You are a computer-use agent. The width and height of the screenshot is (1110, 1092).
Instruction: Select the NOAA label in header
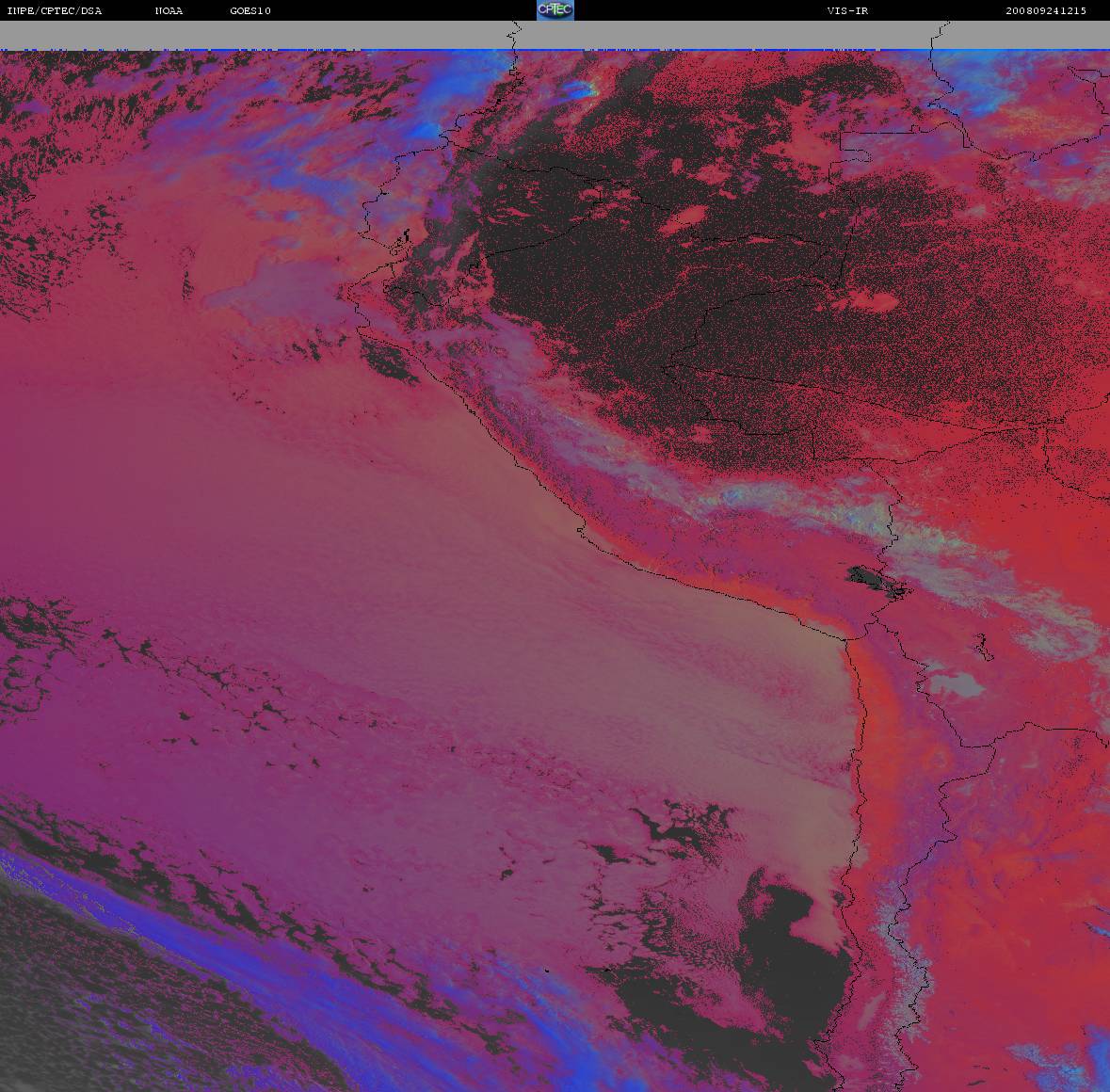pyautogui.click(x=169, y=10)
